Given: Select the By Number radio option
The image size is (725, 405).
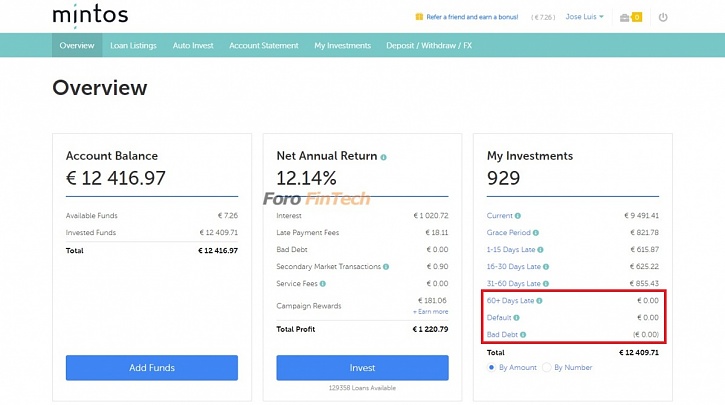Looking at the screenshot, I should [547, 368].
